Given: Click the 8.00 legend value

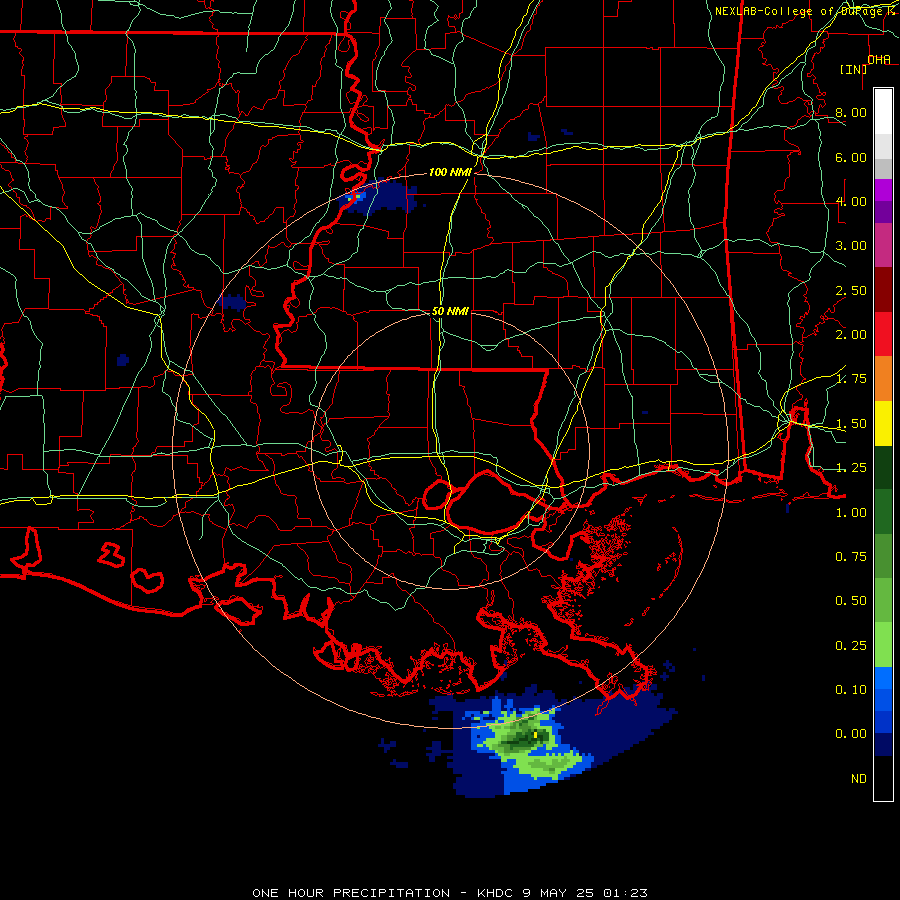Looking at the screenshot, I should [x=851, y=112].
